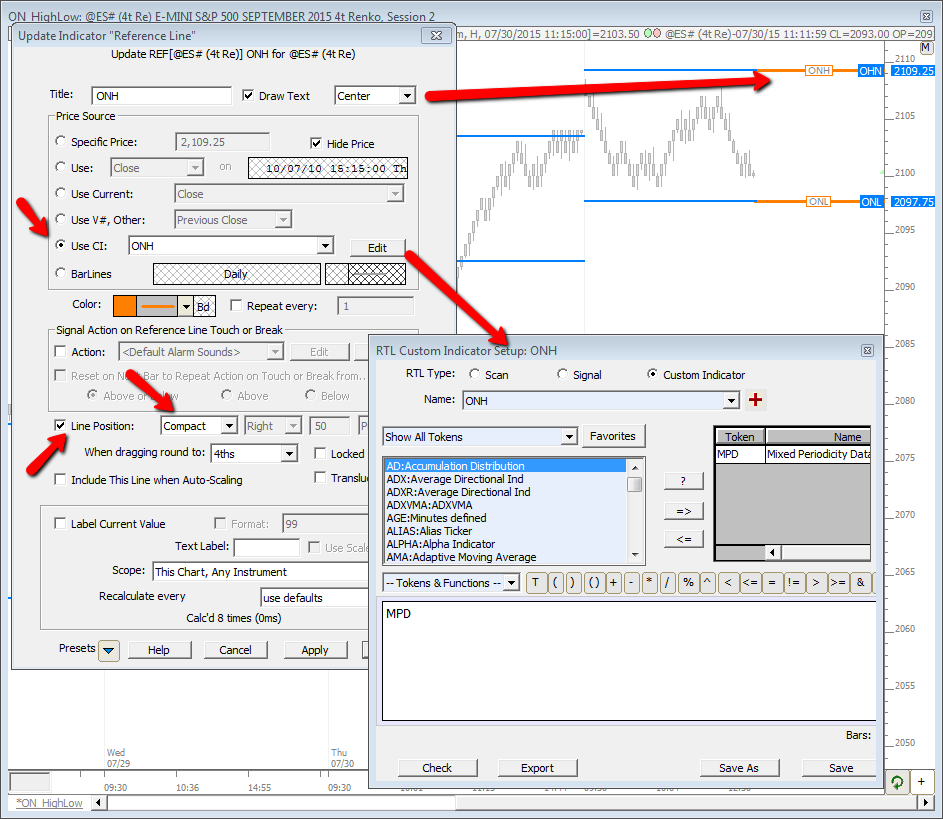Click the '?' token help button
943x819 pixels.
coord(683,481)
